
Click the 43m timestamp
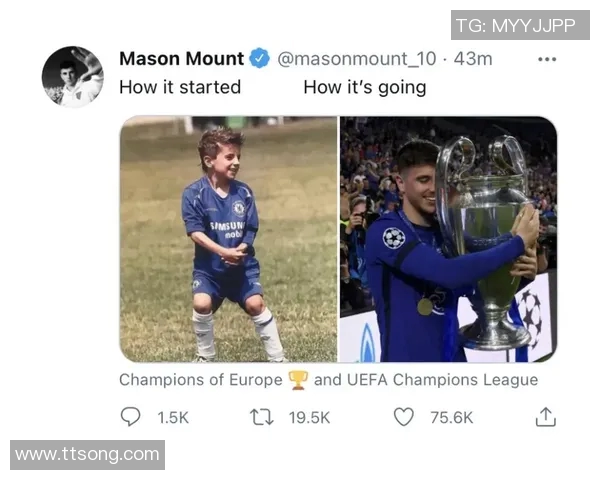click(473, 59)
